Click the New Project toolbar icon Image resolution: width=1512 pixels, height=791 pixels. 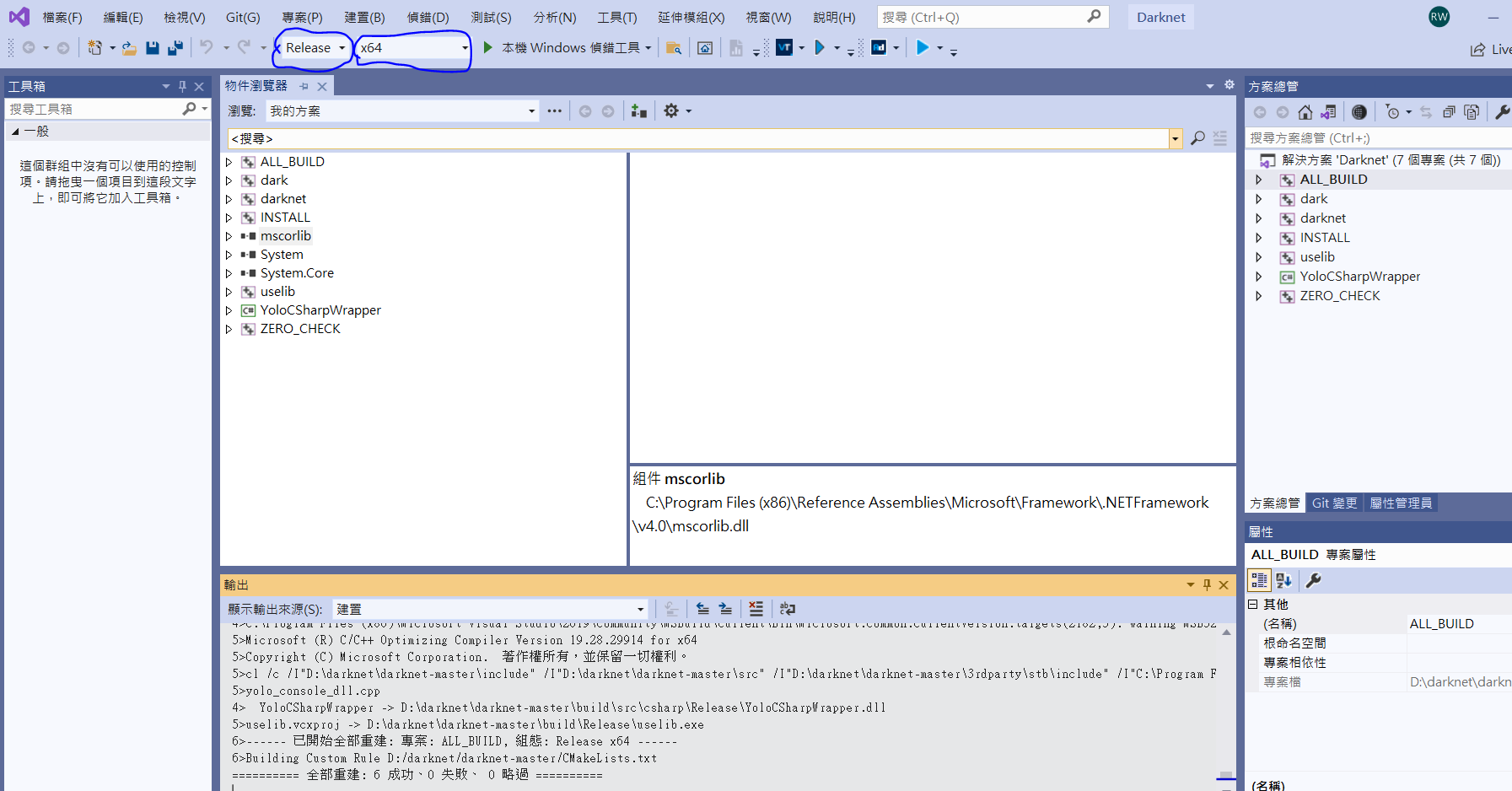(x=94, y=48)
